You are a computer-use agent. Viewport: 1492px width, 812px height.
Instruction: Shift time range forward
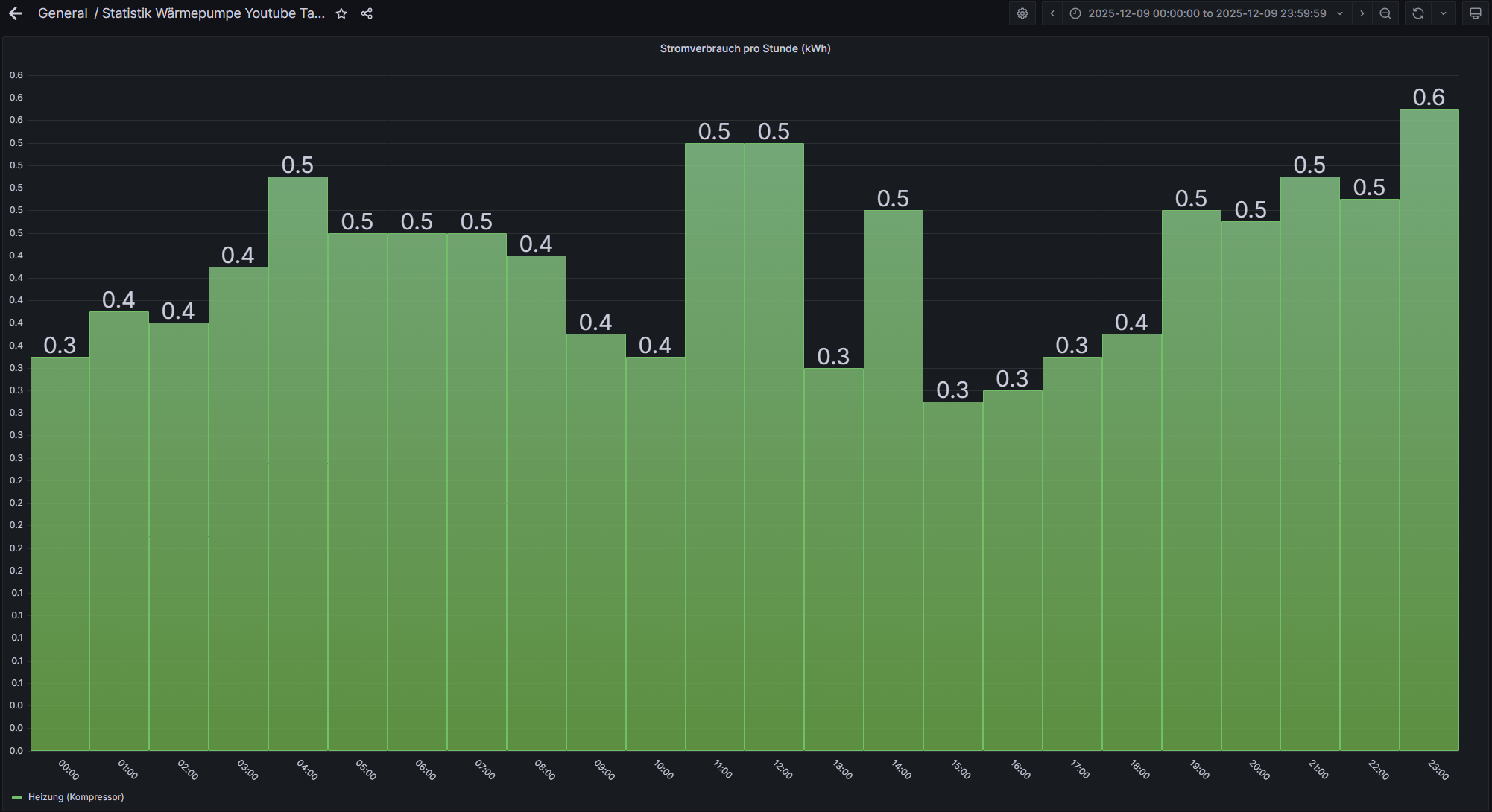(1362, 13)
